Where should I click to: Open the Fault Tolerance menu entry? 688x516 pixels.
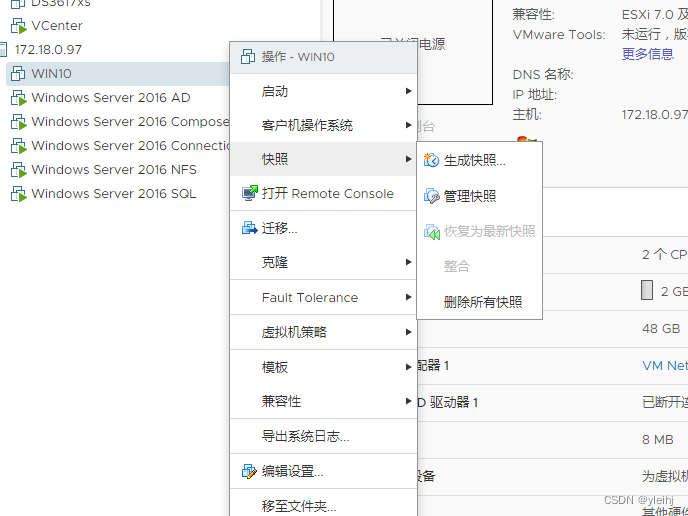click(323, 297)
